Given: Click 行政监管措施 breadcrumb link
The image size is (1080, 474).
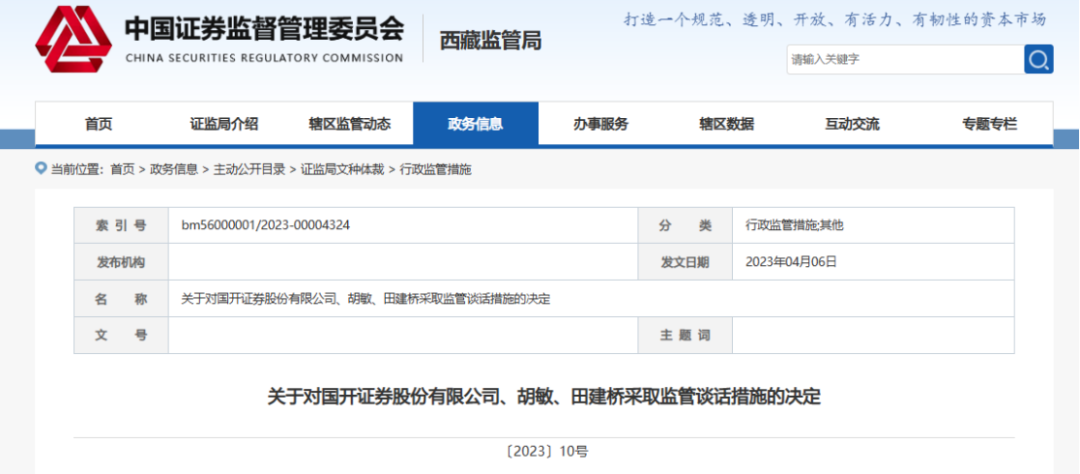Looking at the screenshot, I should point(435,170).
